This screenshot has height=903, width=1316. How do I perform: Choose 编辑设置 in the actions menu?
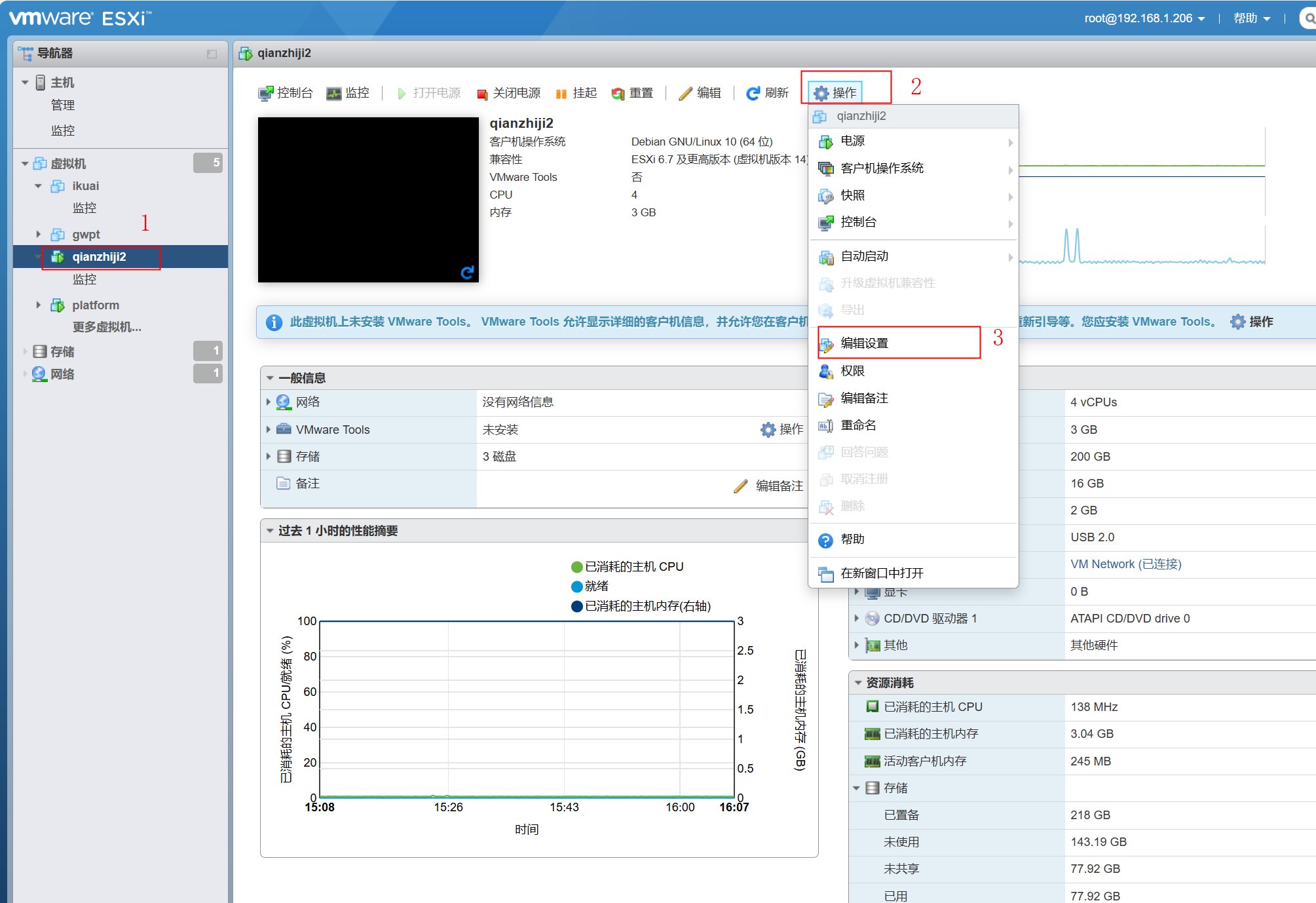(x=913, y=343)
